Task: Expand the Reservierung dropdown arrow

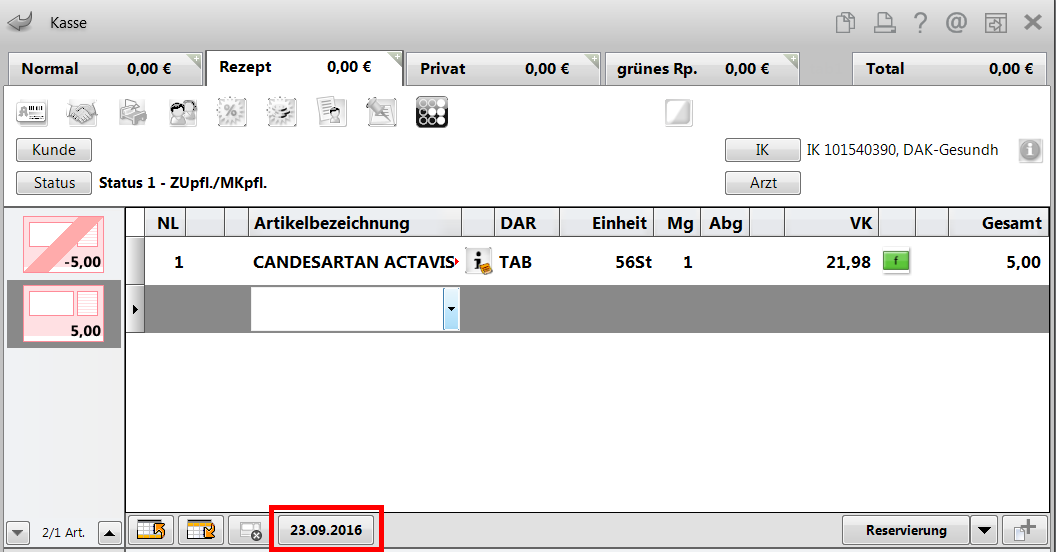Action: [984, 530]
